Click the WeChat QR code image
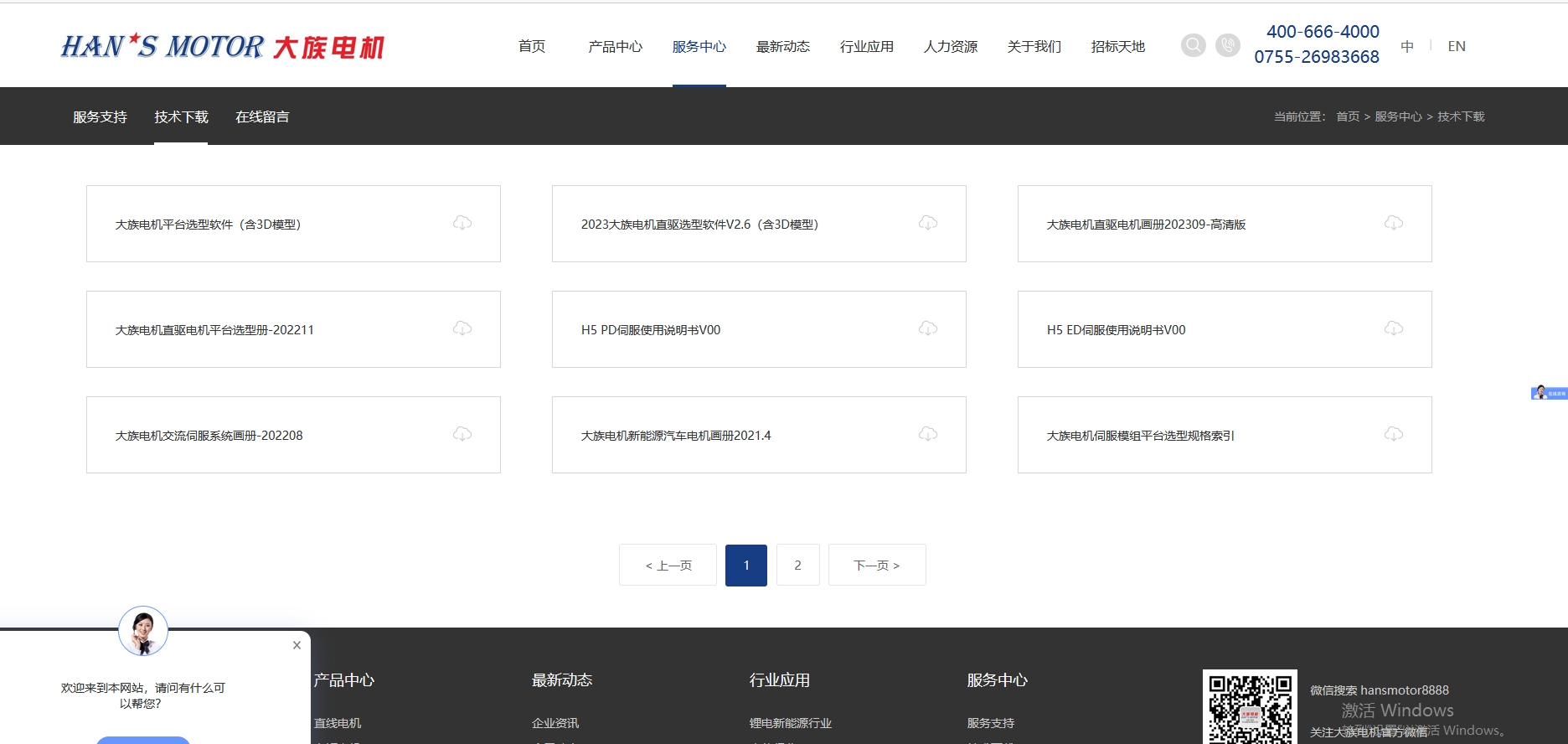 [x=1250, y=708]
